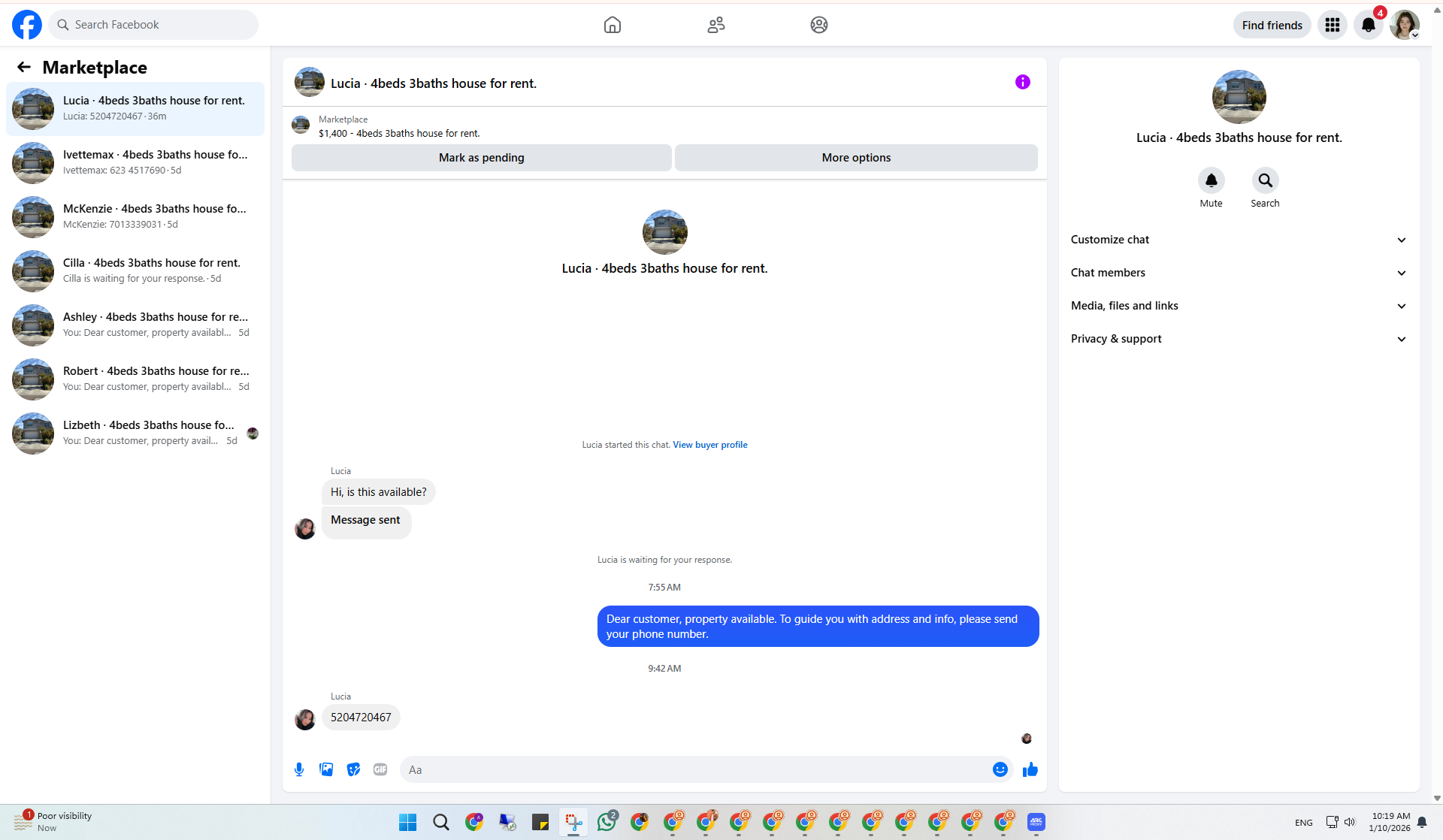Click the voice clip microphone icon
The height and width of the screenshot is (840, 1443).
(299, 769)
